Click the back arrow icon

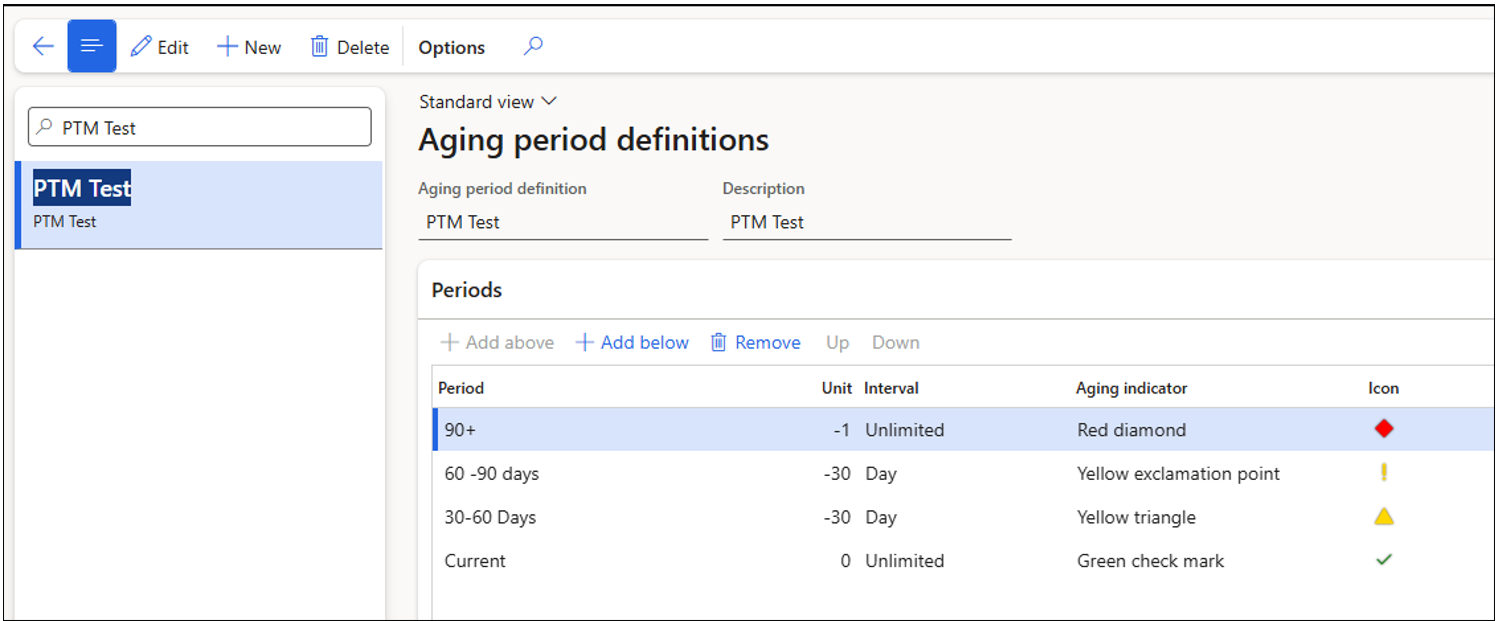point(43,47)
